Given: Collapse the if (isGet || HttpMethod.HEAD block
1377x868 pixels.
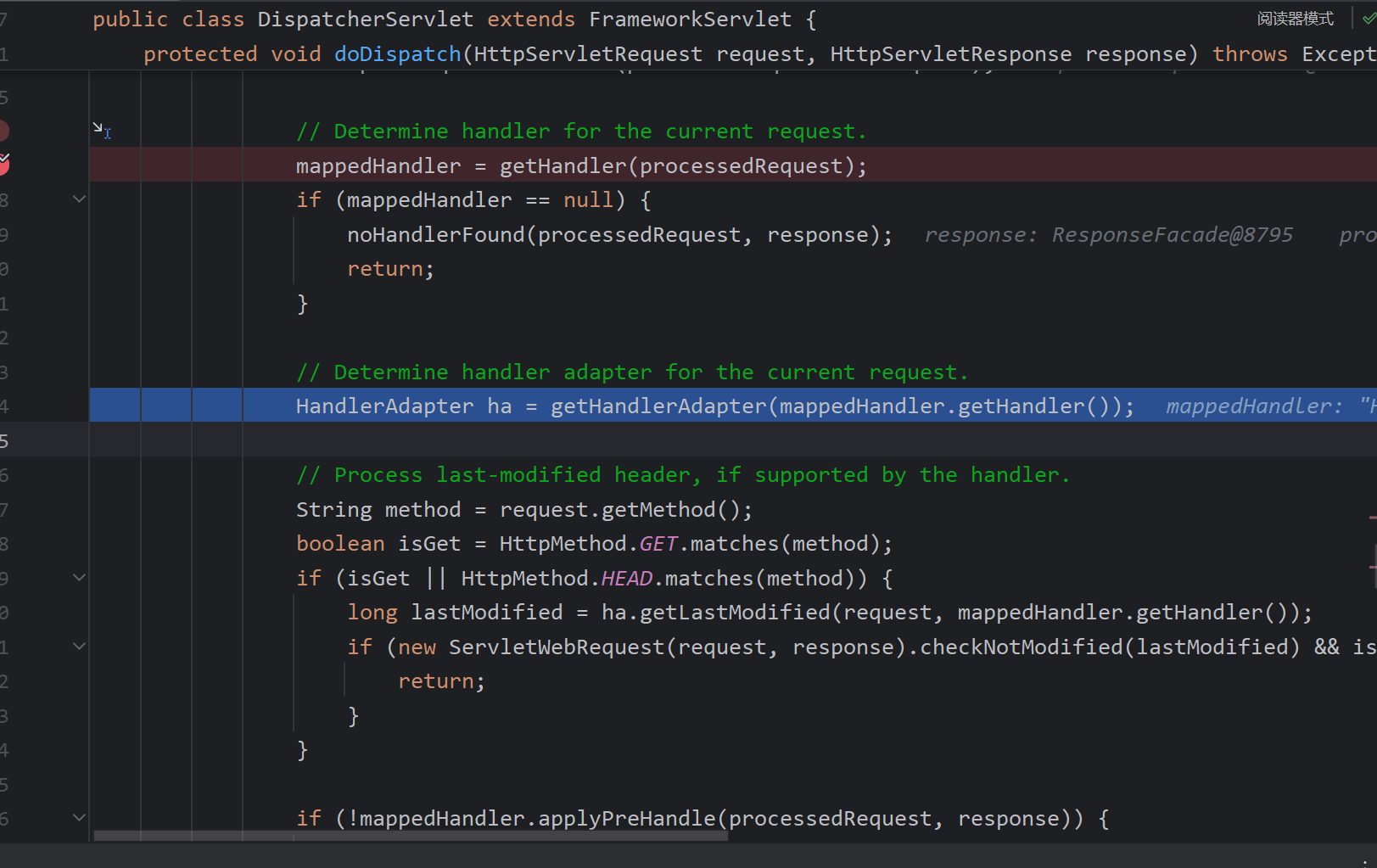Looking at the screenshot, I should click(x=80, y=578).
